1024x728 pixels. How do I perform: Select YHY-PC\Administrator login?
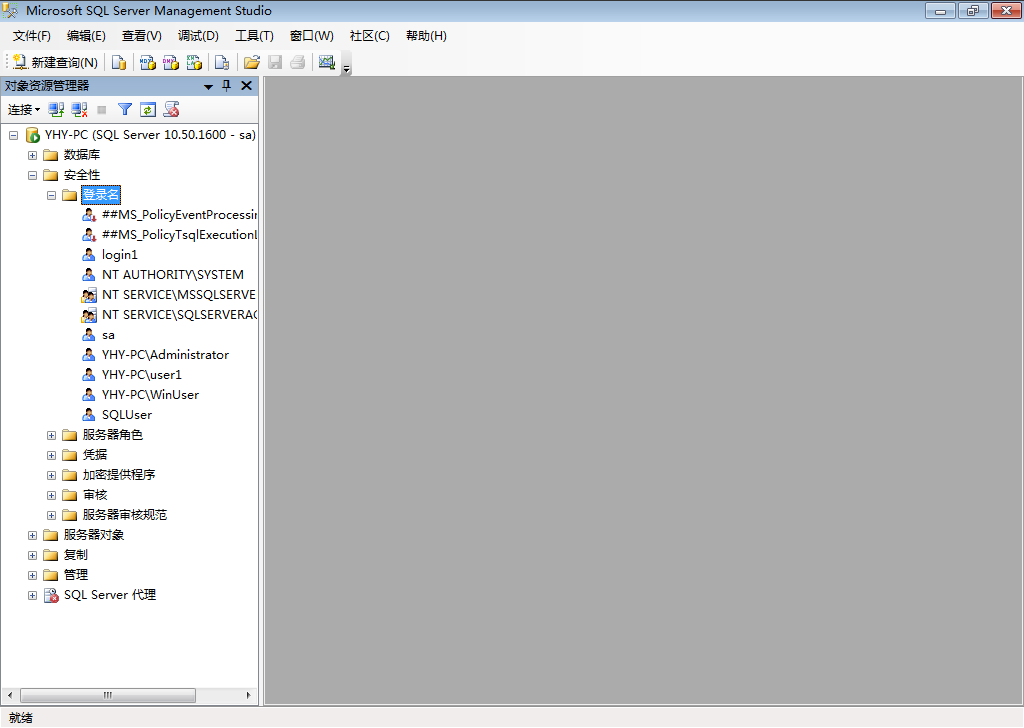165,355
